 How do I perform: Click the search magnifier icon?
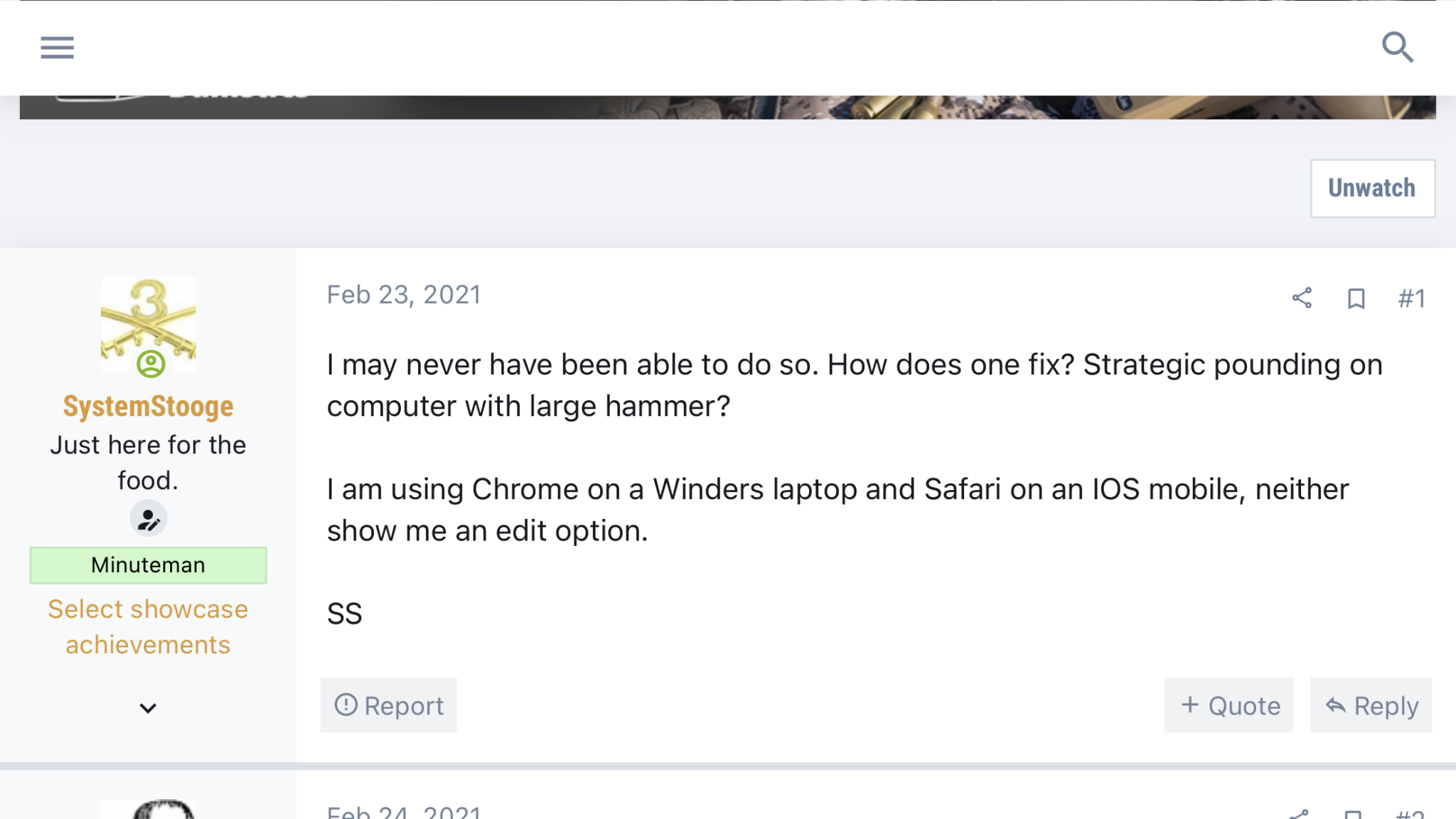tap(1397, 48)
